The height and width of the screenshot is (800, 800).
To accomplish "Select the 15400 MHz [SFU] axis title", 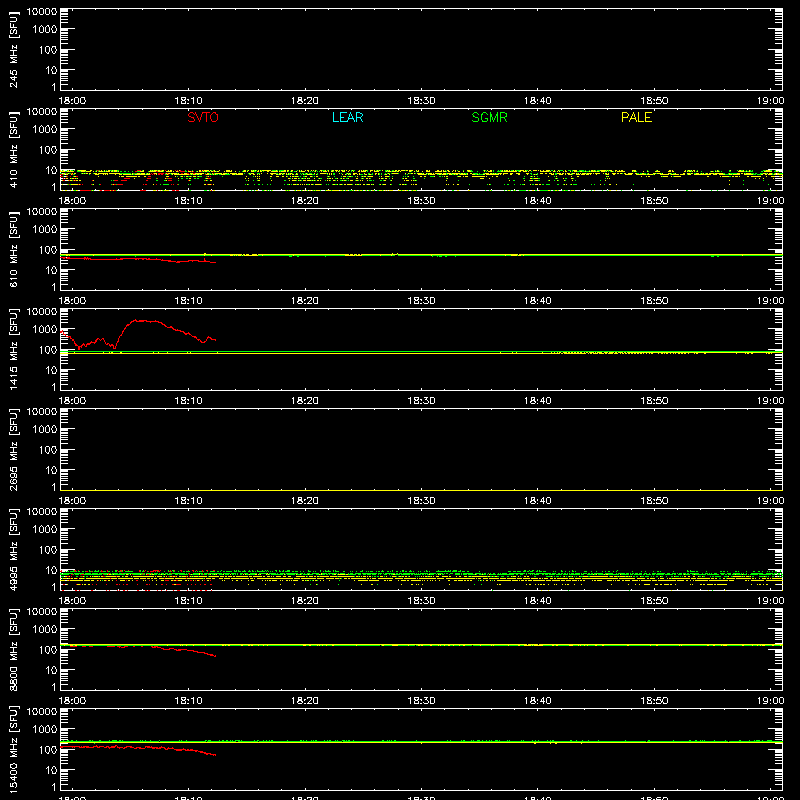I will tap(13, 750).
